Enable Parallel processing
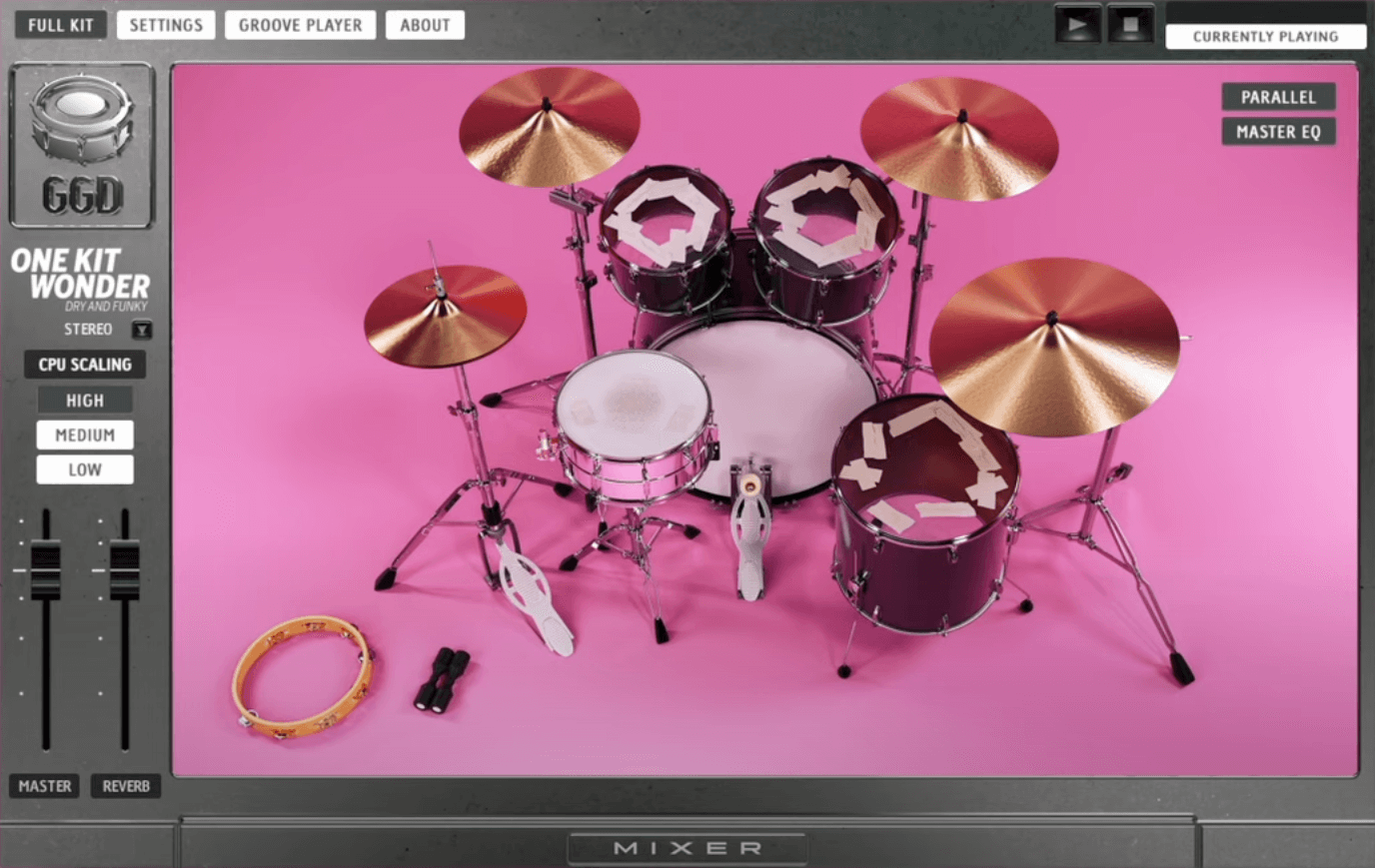 point(1278,97)
